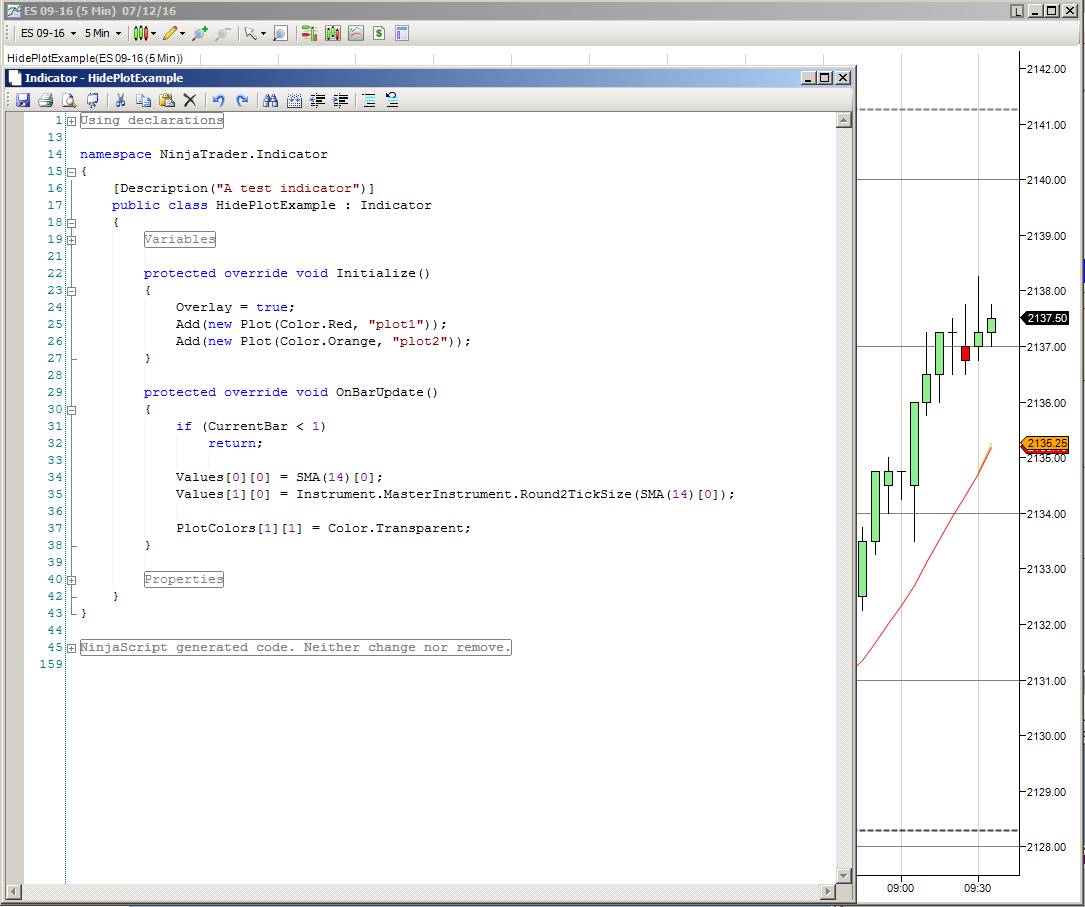Collapse class block on line 18
This screenshot has height=907, width=1085.
[71, 223]
